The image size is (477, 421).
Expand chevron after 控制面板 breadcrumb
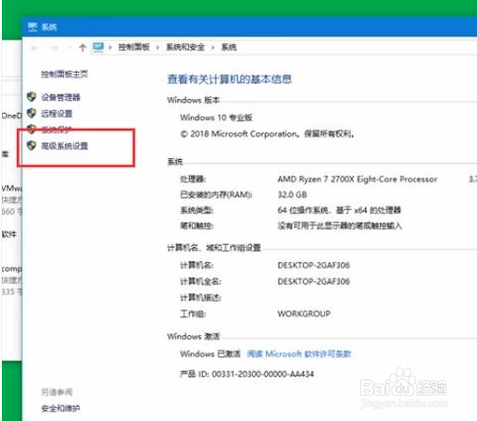(158, 48)
